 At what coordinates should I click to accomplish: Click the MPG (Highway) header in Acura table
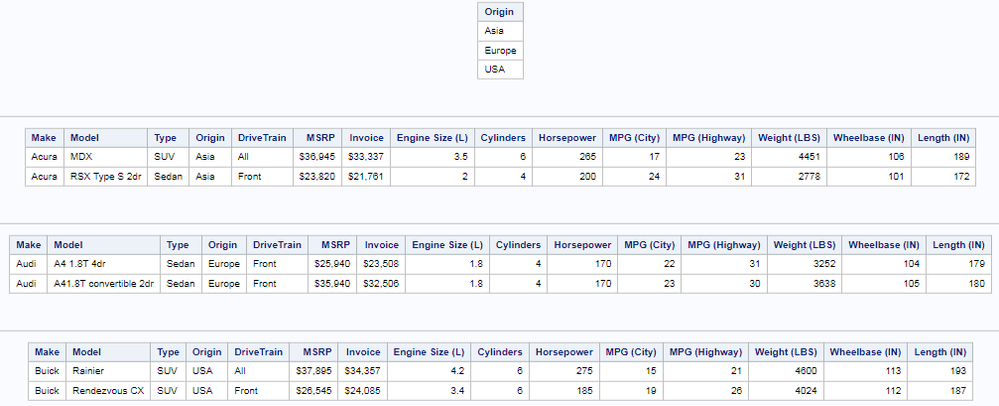point(708,138)
